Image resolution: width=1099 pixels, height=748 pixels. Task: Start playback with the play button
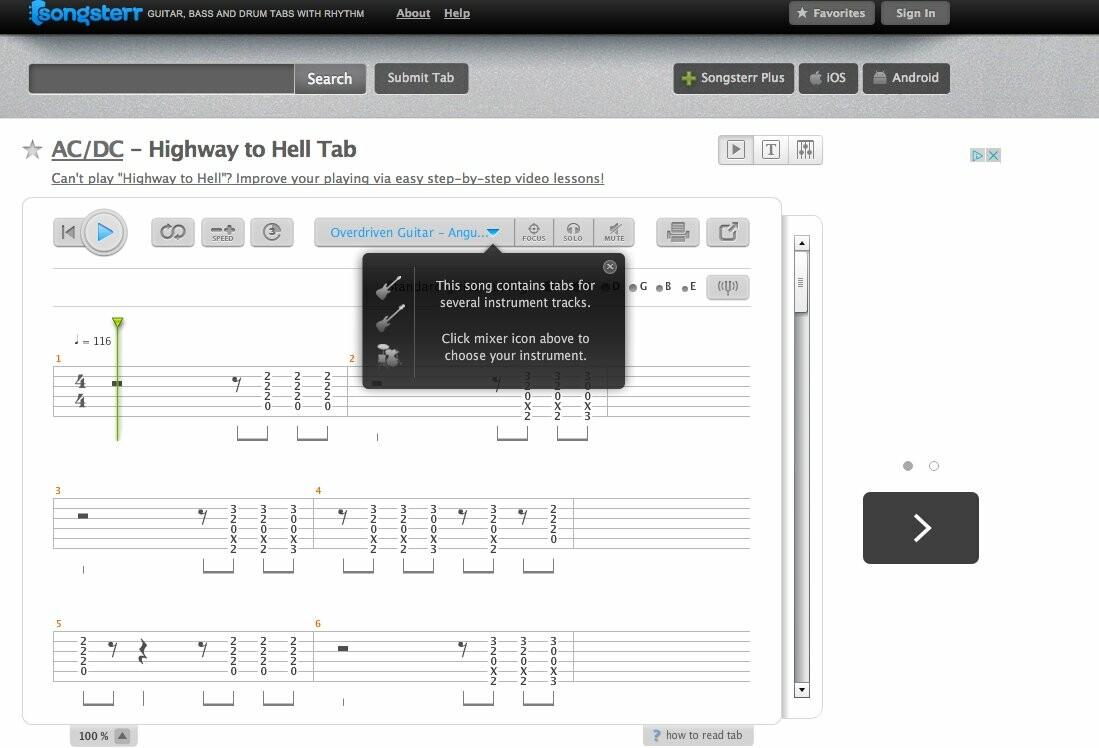tap(104, 232)
